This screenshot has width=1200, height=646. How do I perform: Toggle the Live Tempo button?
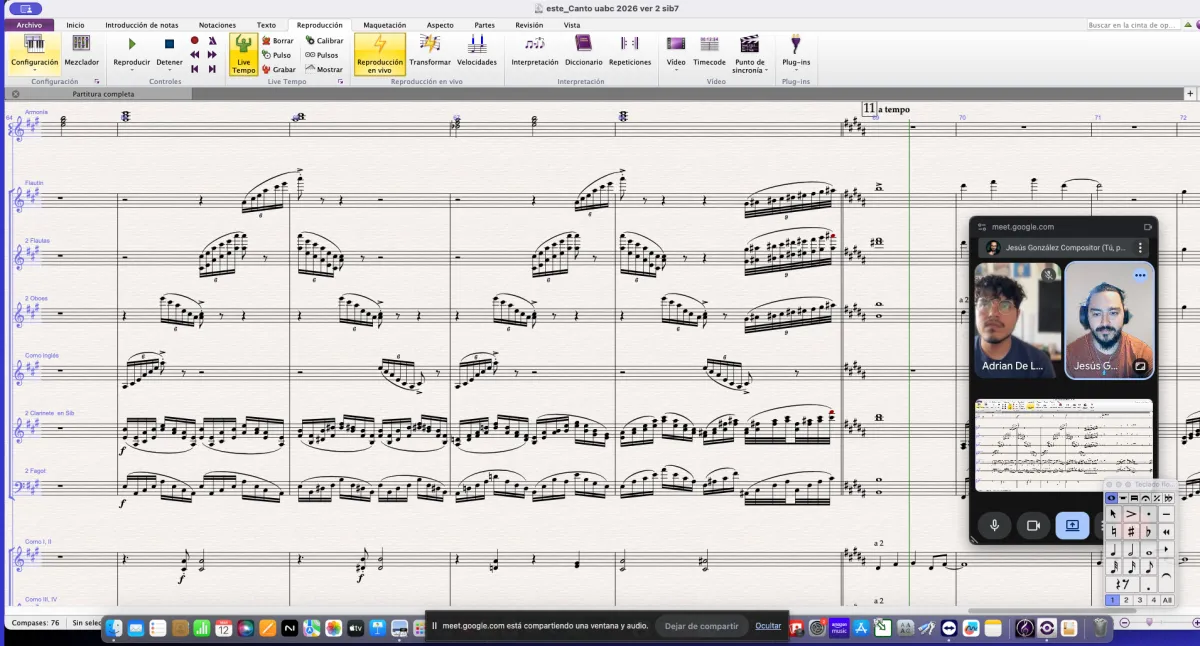tap(243, 53)
